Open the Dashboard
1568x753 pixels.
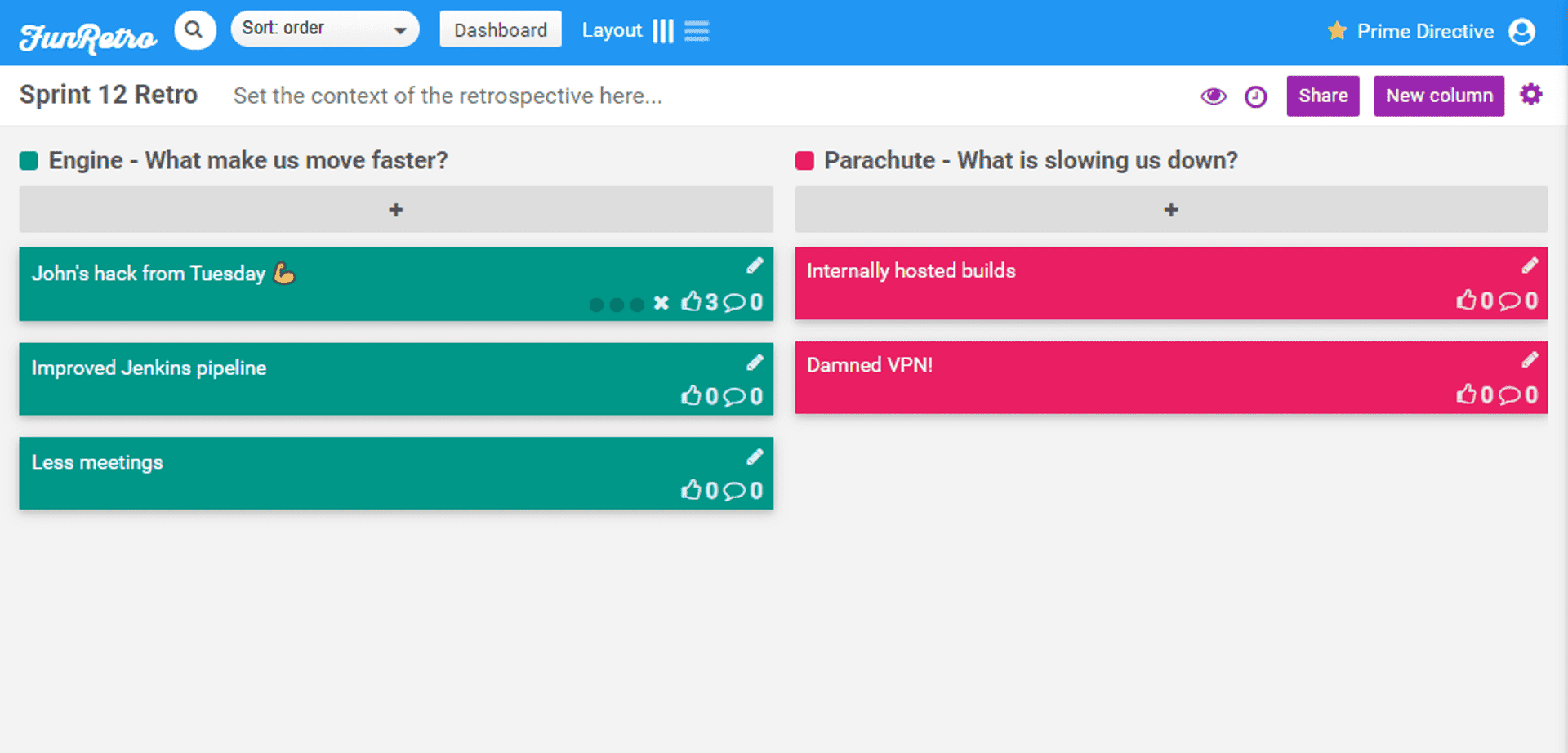[500, 29]
